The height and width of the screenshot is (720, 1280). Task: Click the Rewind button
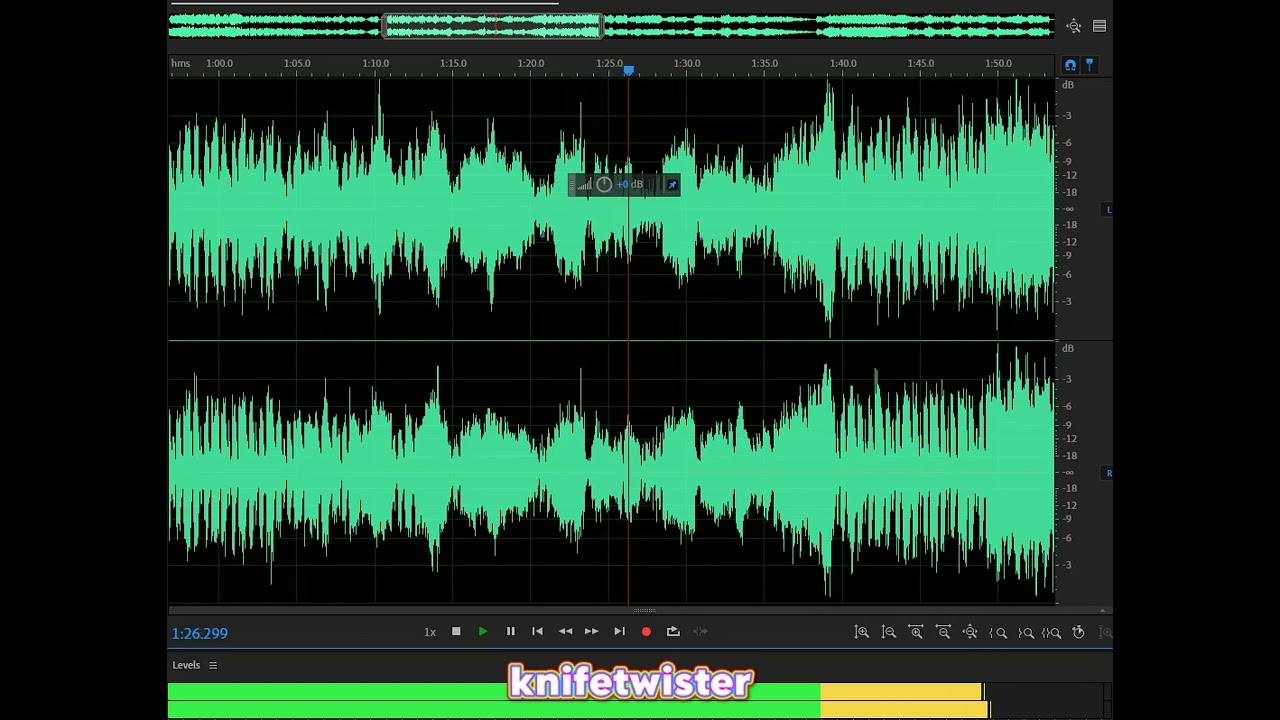pyautogui.click(x=565, y=632)
